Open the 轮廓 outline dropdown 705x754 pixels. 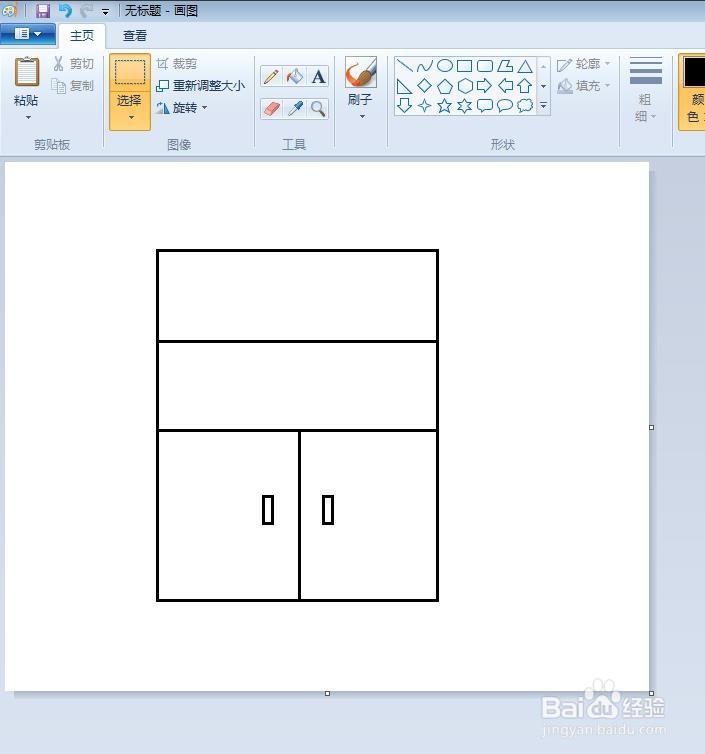tap(583, 64)
